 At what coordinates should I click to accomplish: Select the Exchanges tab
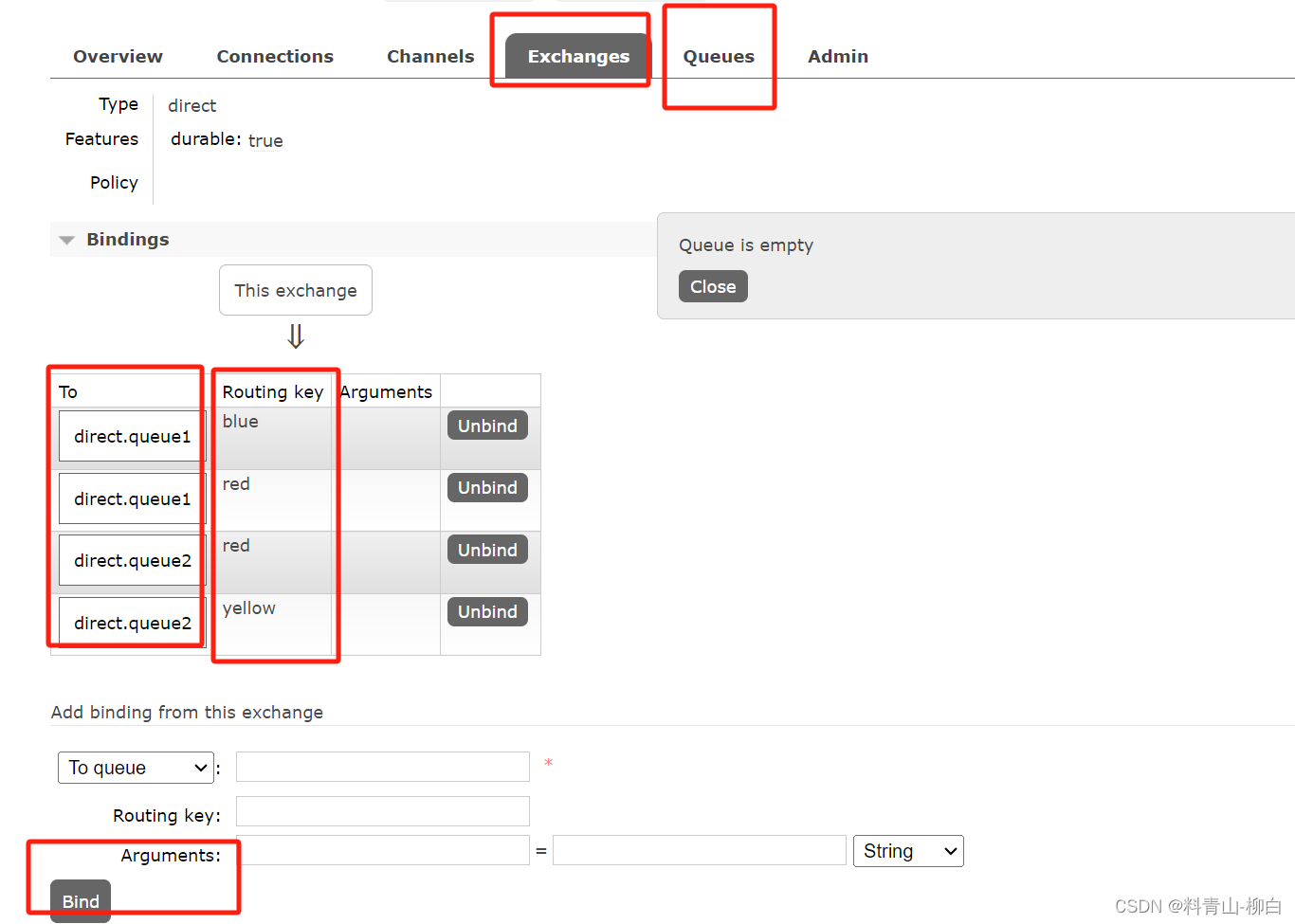pyautogui.click(x=578, y=57)
